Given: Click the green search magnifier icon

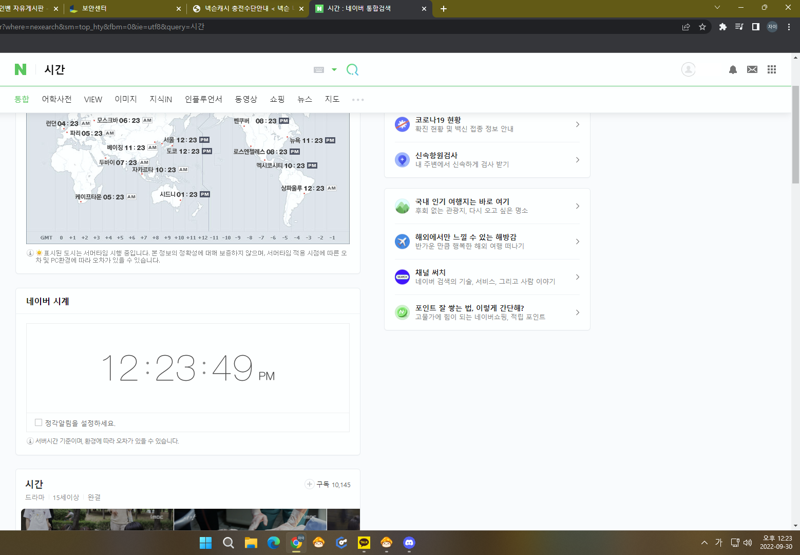Looking at the screenshot, I should click(353, 69).
